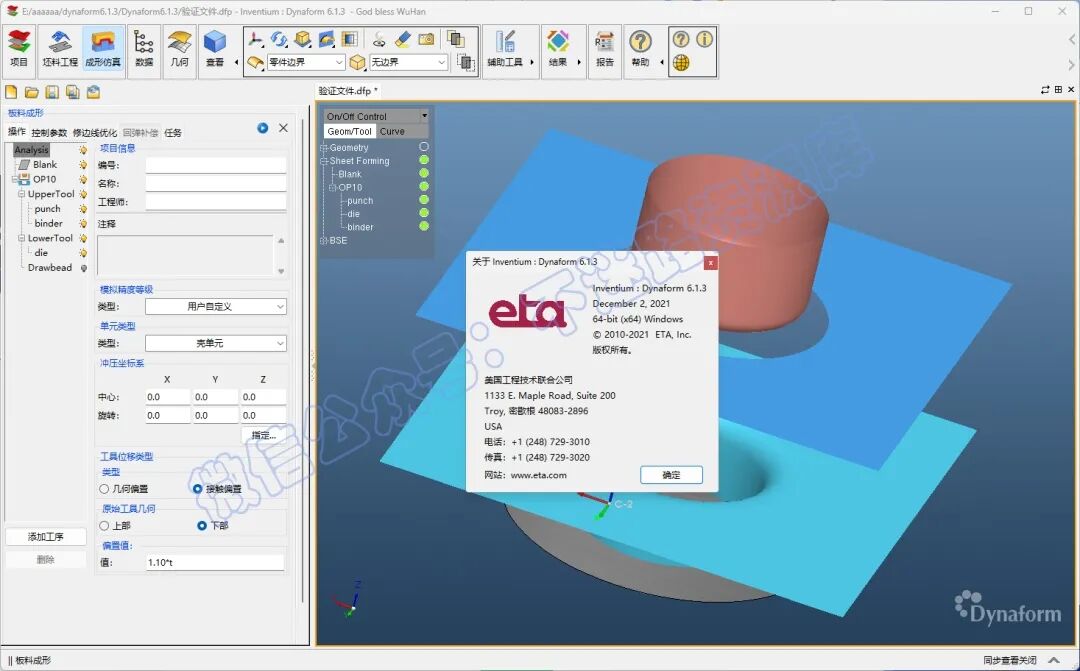Click the info circle icon in toolbar
Screen dimensions: 1080x671
point(704,39)
